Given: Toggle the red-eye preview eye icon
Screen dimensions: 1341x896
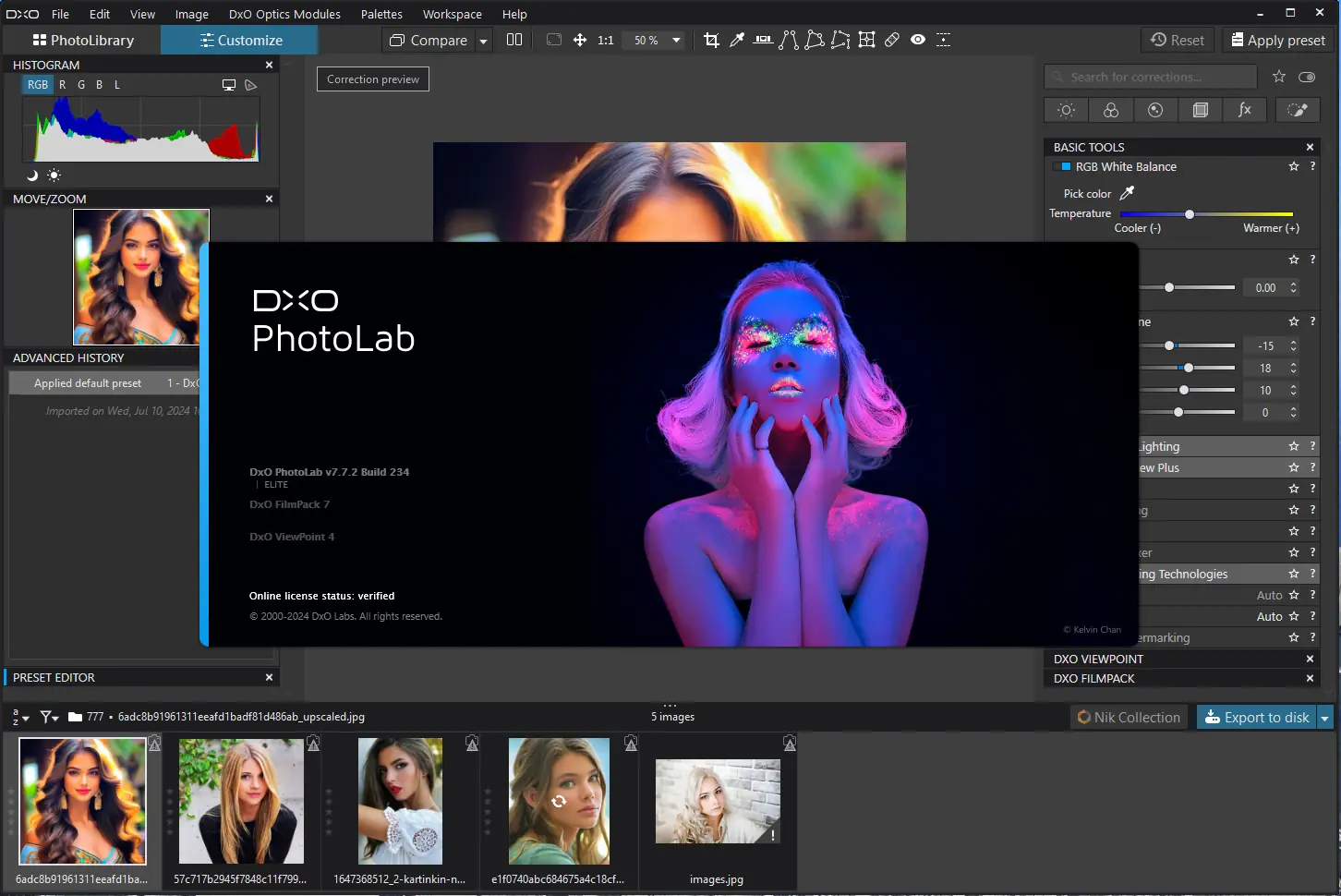Looking at the screenshot, I should click(918, 40).
